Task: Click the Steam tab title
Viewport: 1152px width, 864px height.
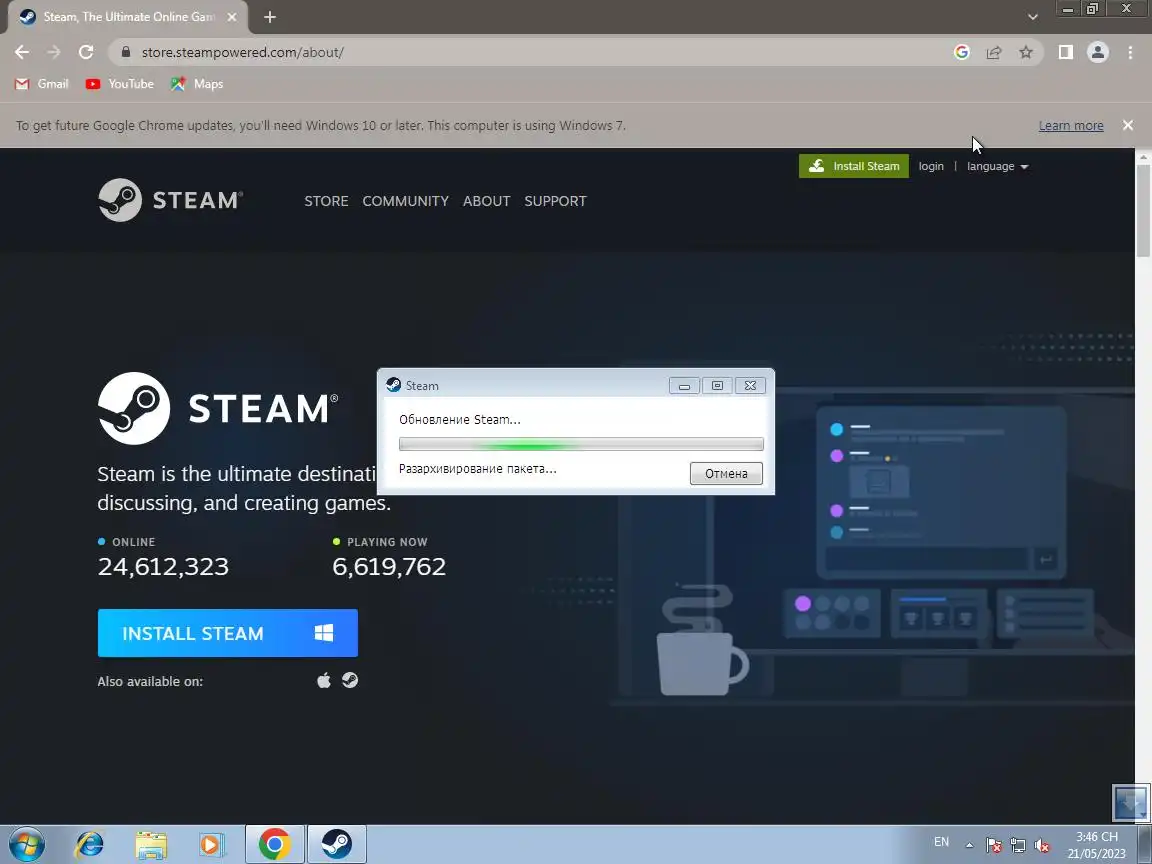Action: [129, 17]
